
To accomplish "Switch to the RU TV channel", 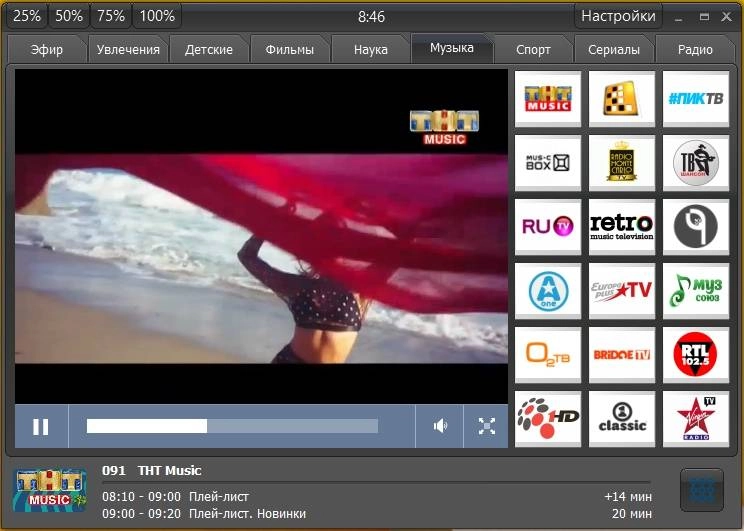I will [x=548, y=227].
